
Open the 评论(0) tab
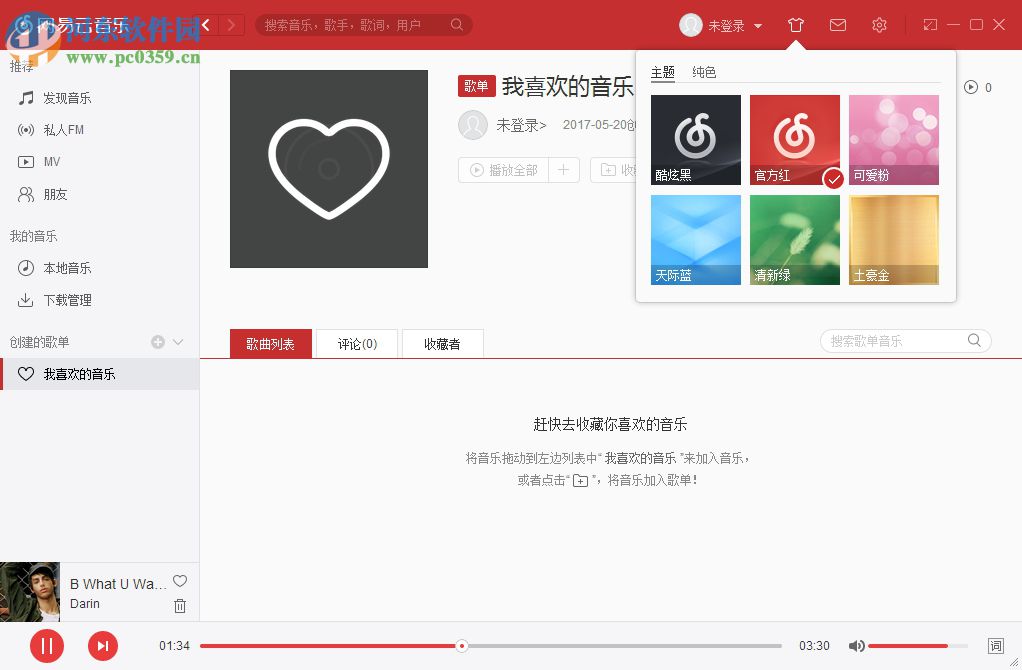356,343
